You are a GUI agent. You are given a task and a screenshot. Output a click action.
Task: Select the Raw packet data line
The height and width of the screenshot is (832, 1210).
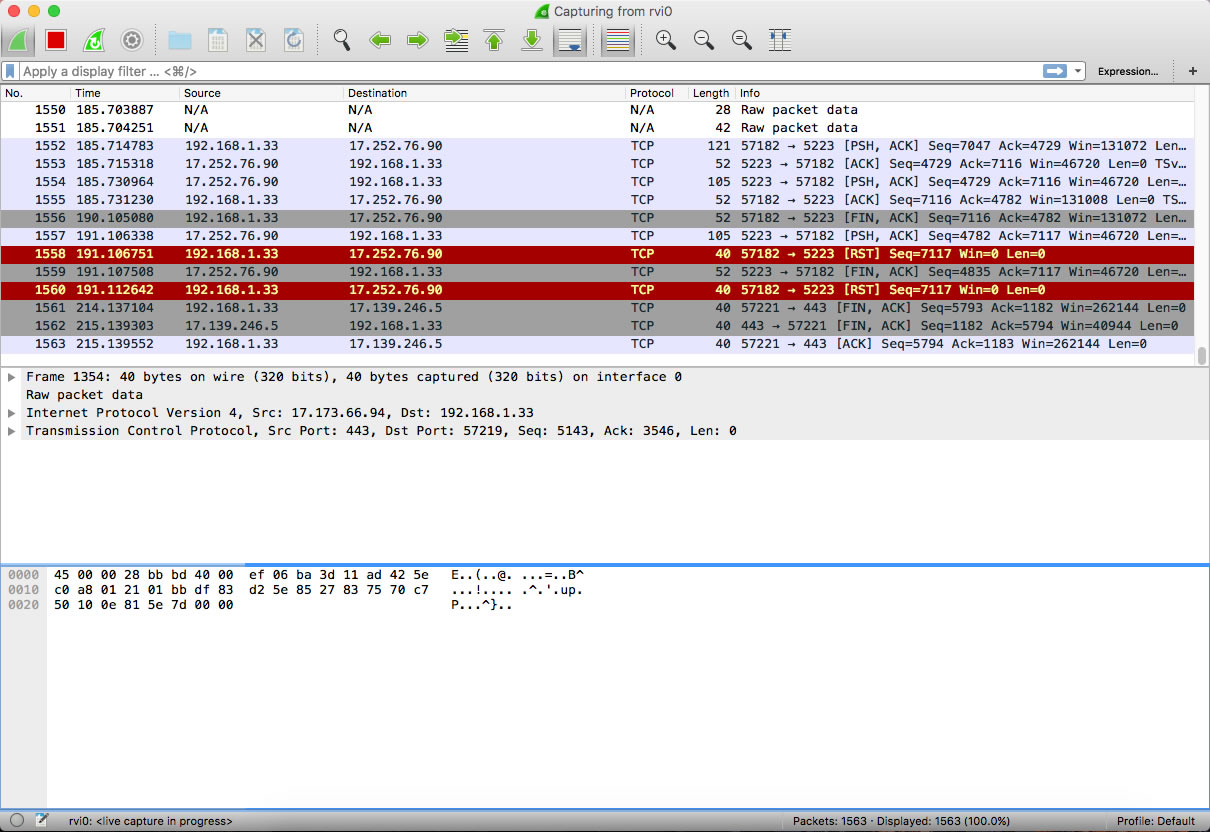(84, 395)
